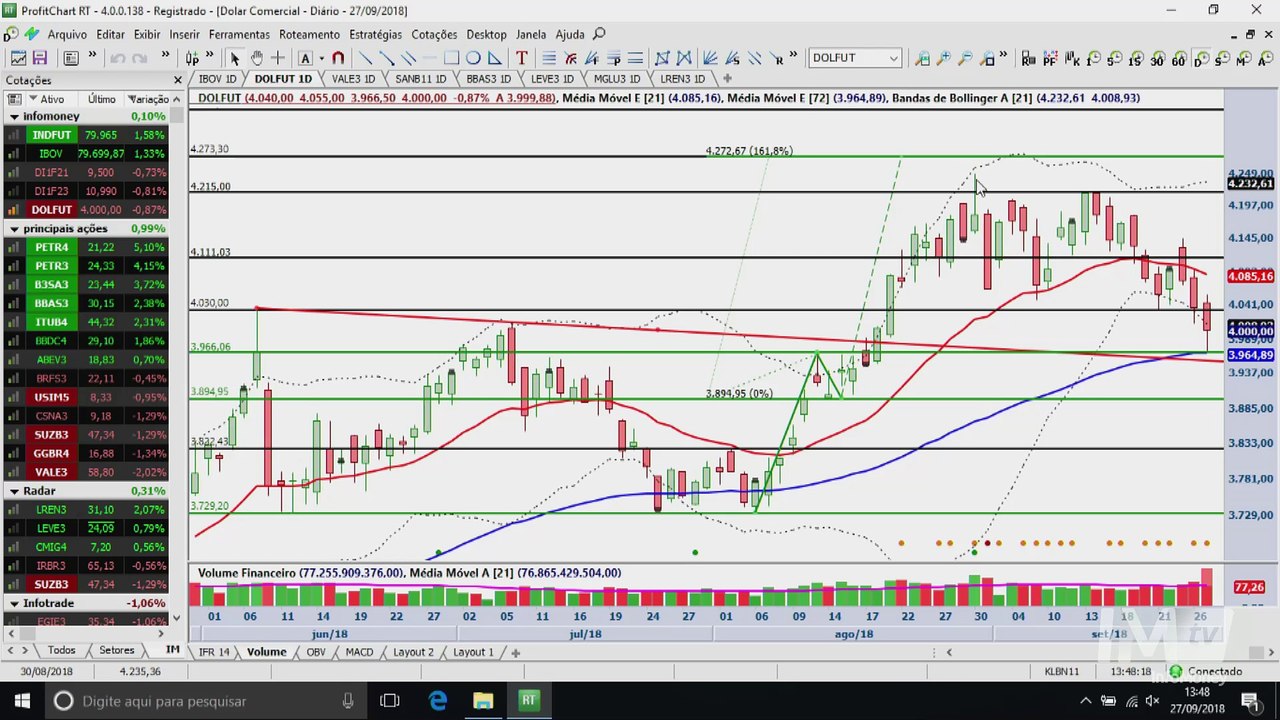Sort quotes by Variação column
Screen dimensions: 1280x720
pos(148,99)
